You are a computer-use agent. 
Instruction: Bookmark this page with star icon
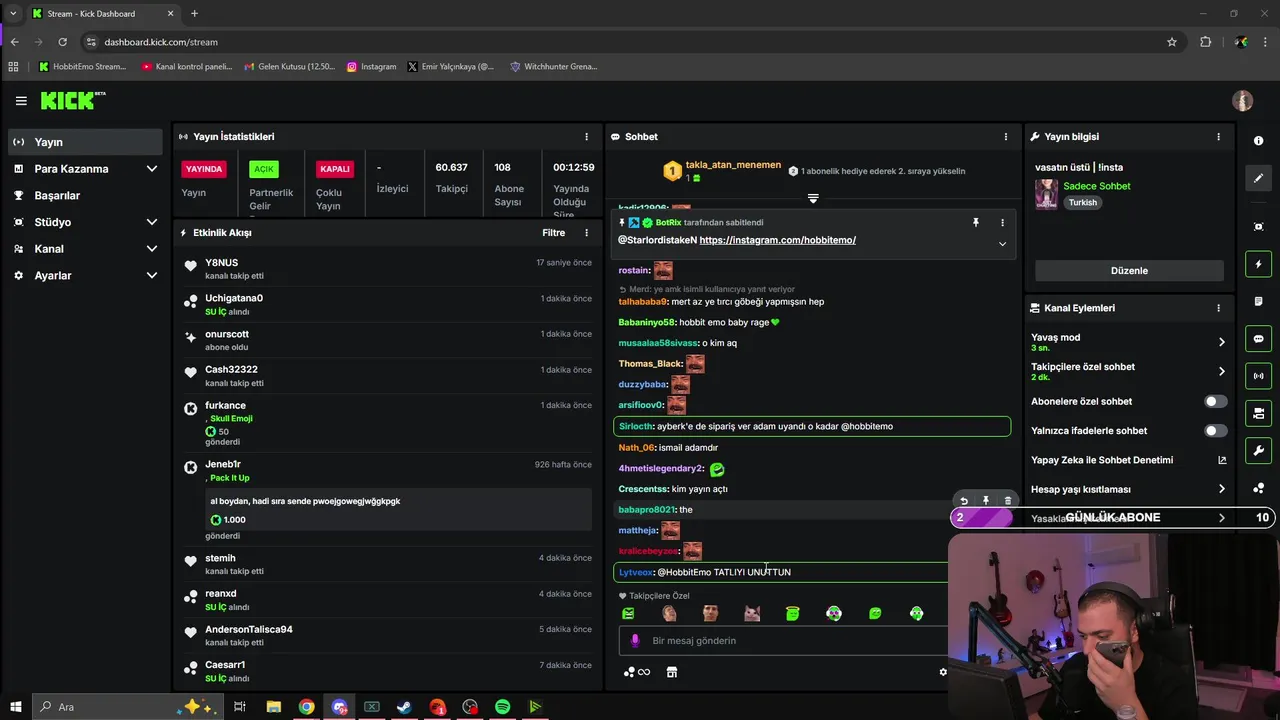click(x=1172, y=42)
